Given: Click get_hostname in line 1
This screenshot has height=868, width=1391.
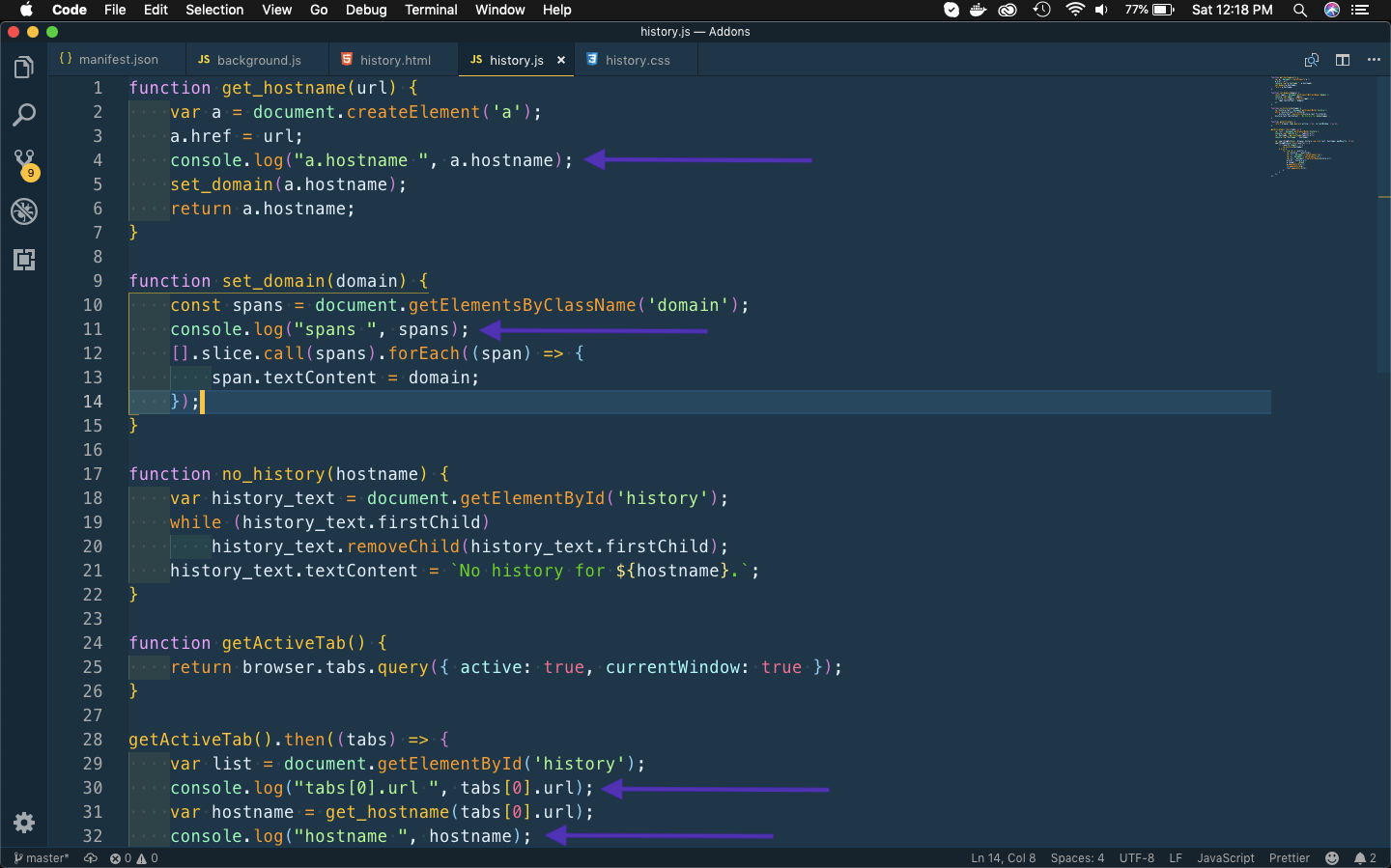Looking at the screenshot, I should click(284, 88).
